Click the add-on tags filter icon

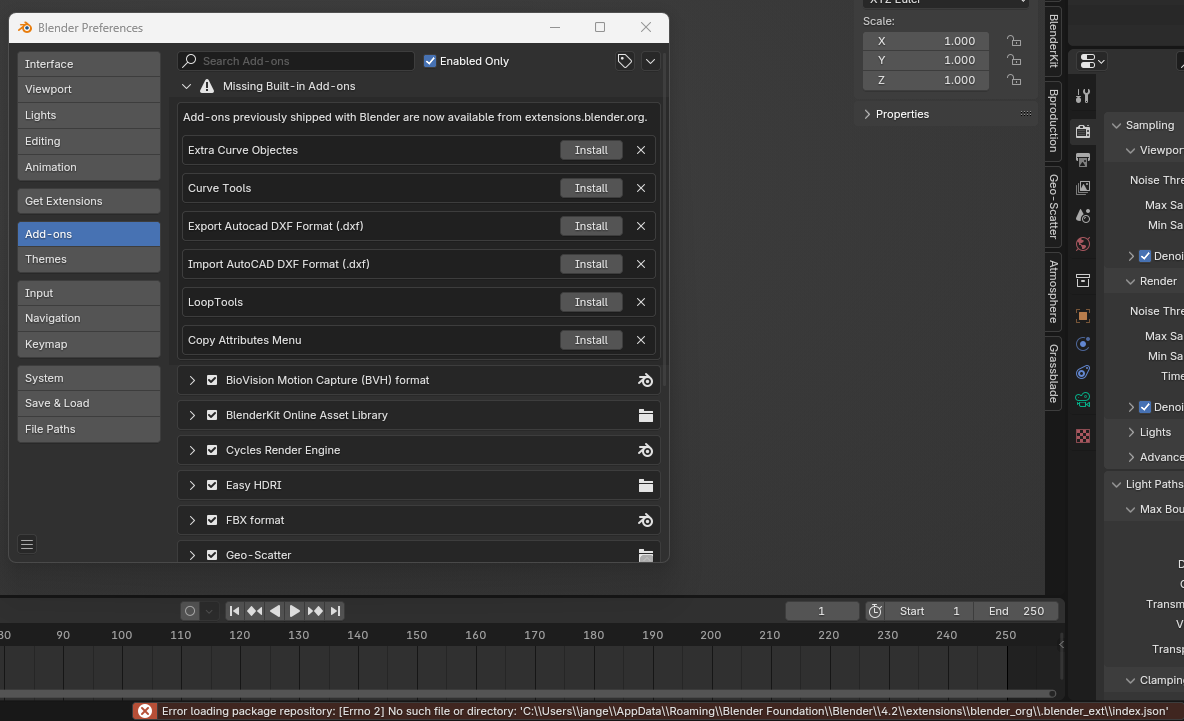[624, 61]
